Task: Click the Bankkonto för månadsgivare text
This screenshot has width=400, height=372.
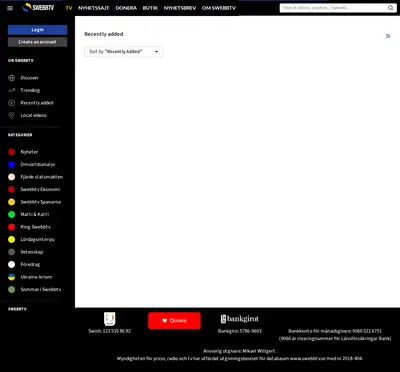Action: click(x=335, y=331)
